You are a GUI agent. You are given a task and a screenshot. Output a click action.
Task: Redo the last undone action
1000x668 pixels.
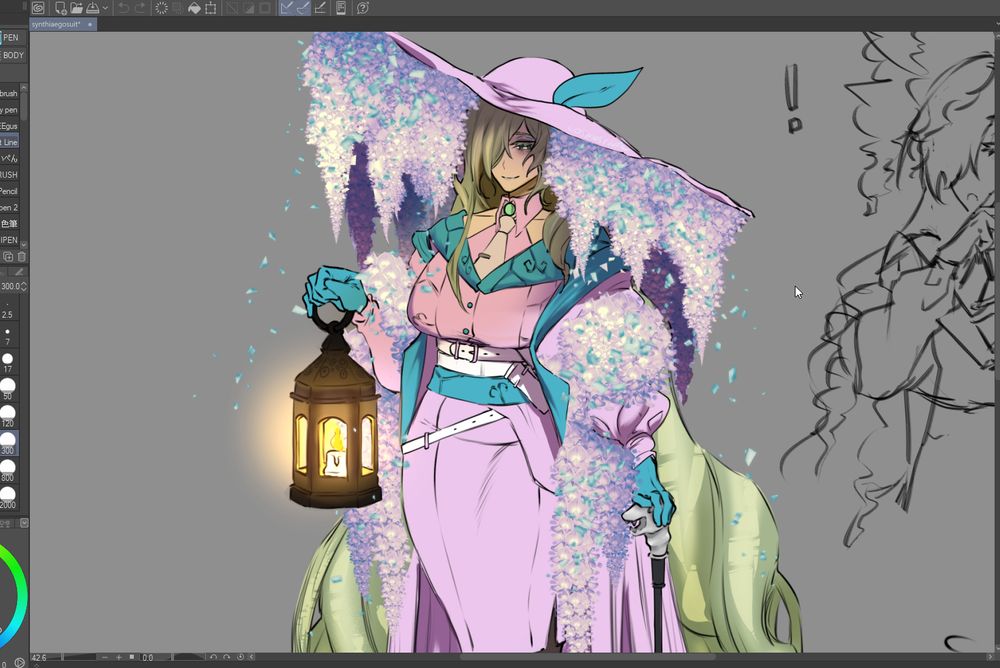140,8
